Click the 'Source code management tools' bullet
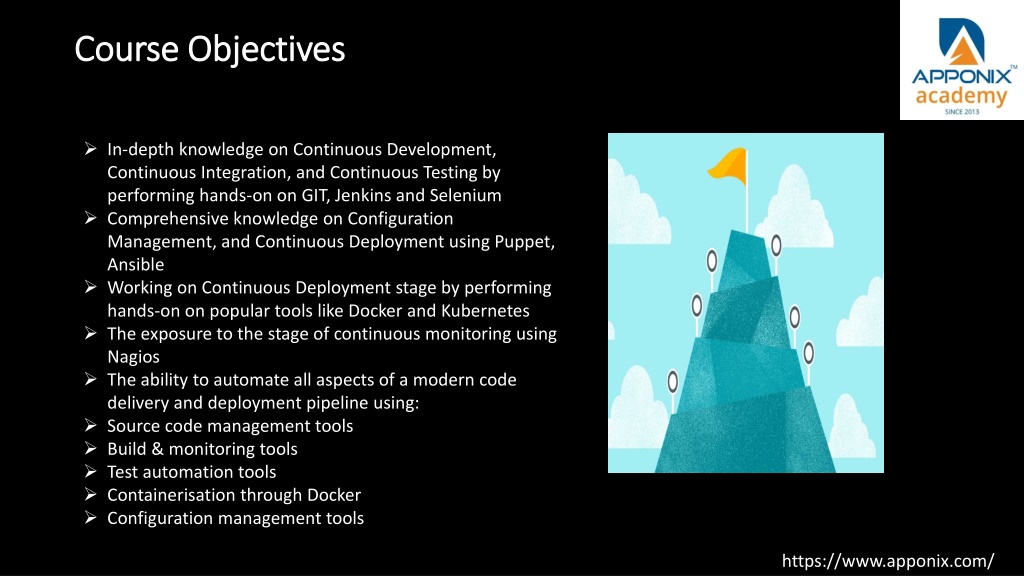The height and width of the screenshot is (576, 1024). pos(230,426)
